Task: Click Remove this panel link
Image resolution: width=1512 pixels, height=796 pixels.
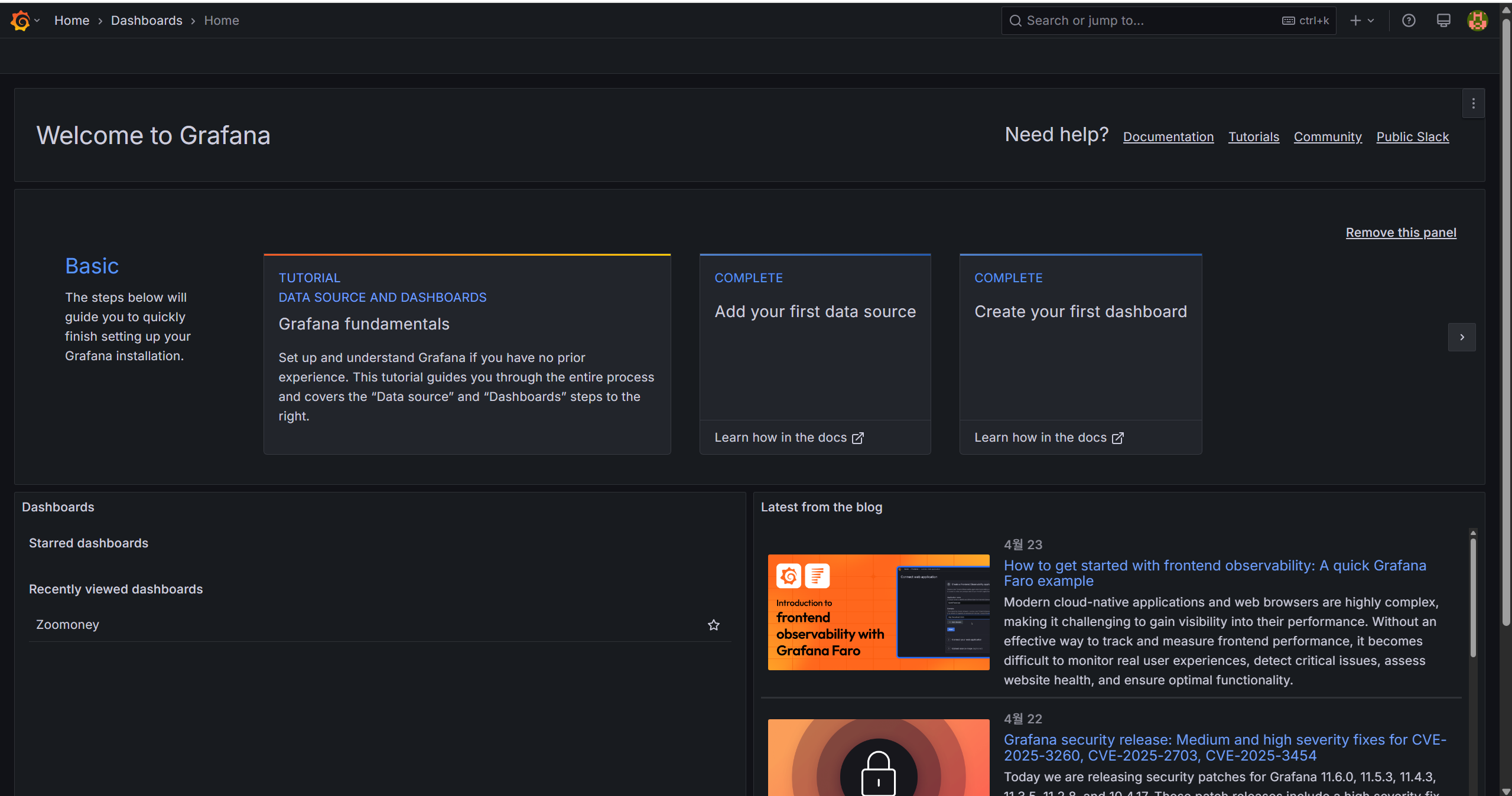Action: coord(1400,233)
